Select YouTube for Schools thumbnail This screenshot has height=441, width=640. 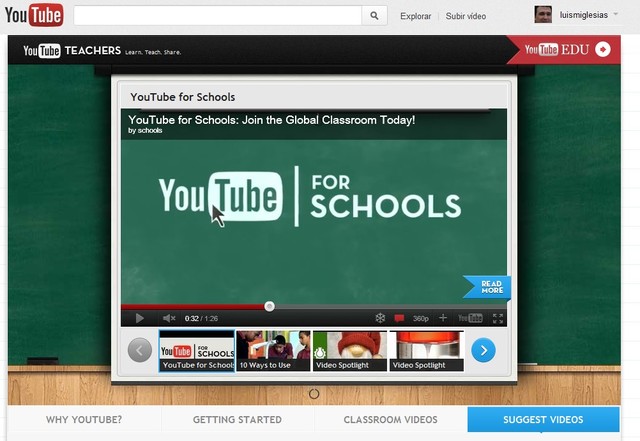[x=197, y=351]
